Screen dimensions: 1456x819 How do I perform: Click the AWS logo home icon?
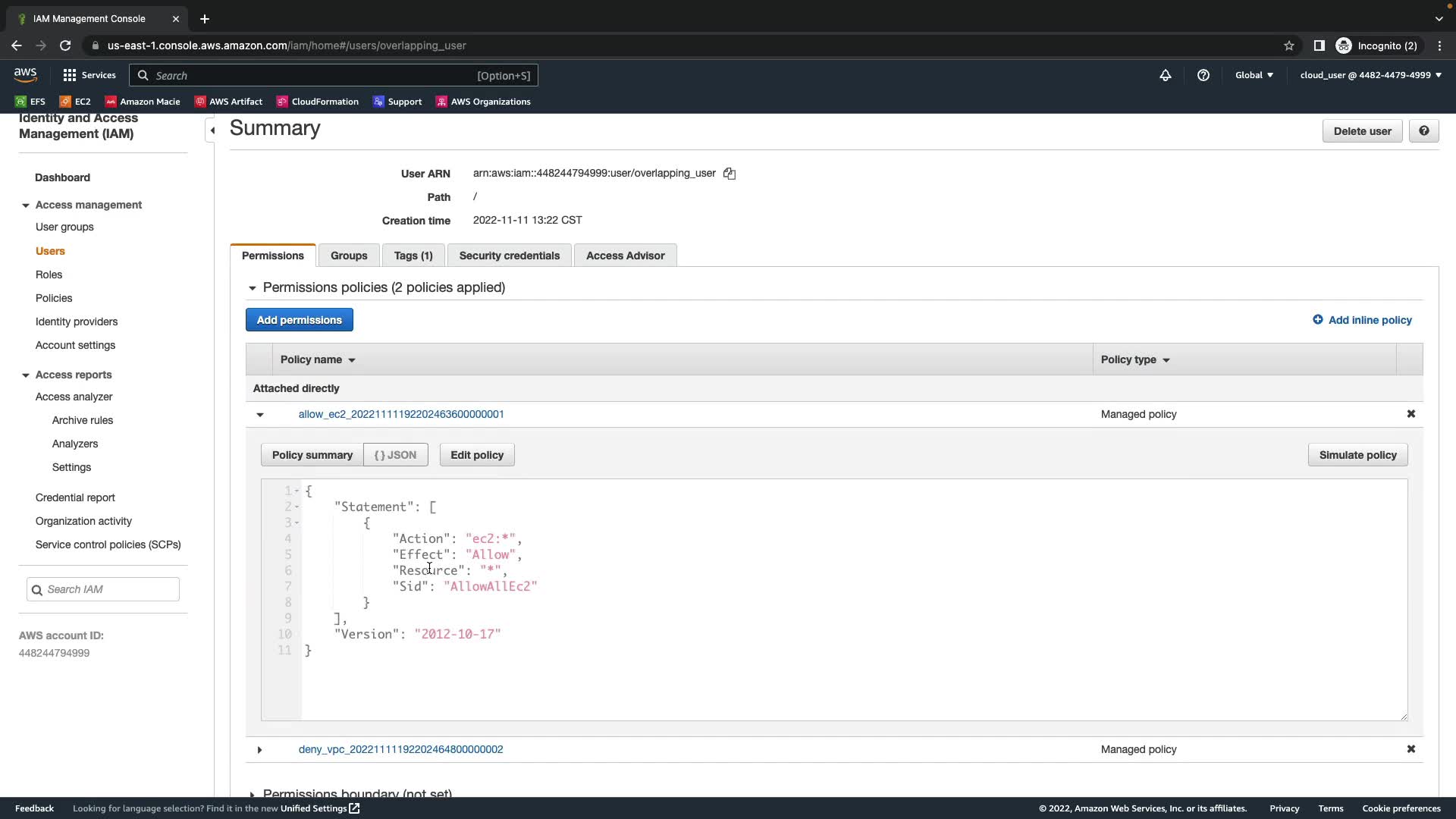click(x=25, y=74)
